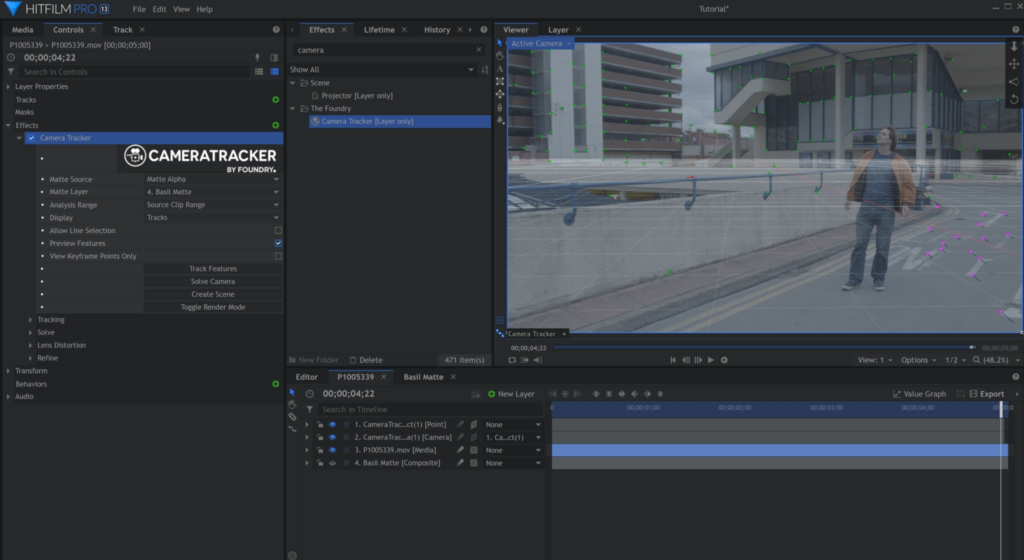Jump to start of viewer playback

pos(673,360)
